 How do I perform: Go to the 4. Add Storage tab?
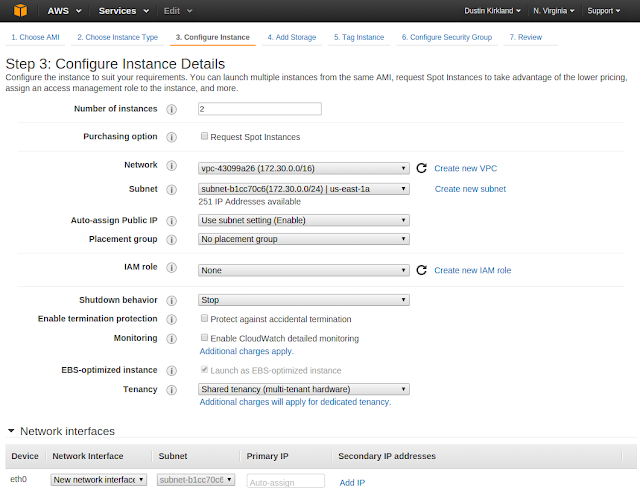292,37
